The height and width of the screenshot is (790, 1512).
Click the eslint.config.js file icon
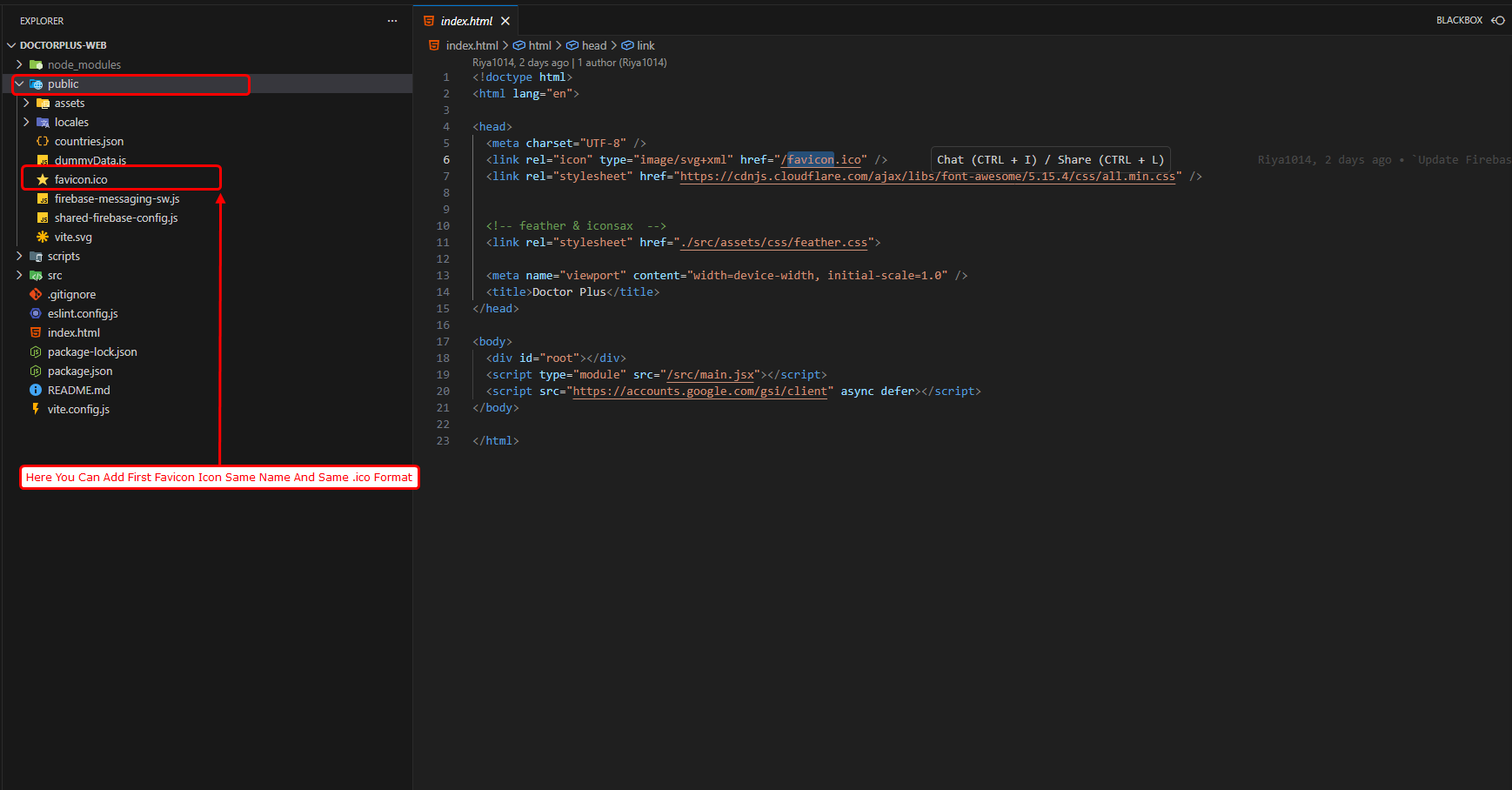pos(36,313)
